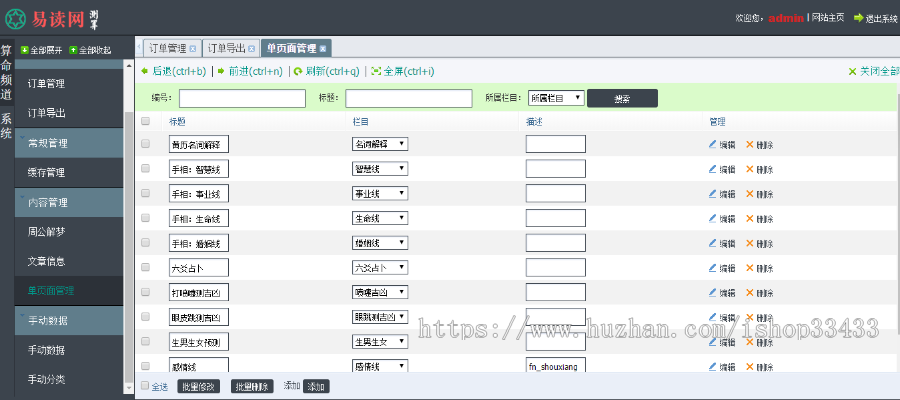Open the 生命线 column dropdown
900x400 pixels.
[x=380, y=218]
